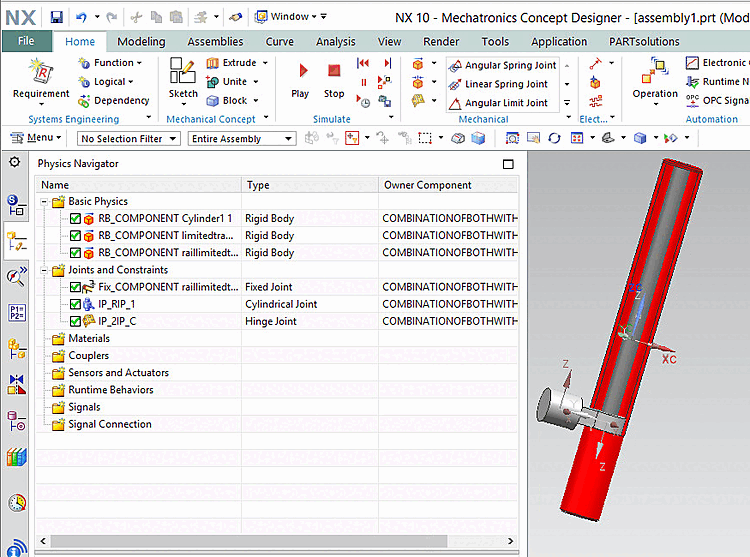This screenshot has width=750, height=557.
Task: Click the Stop simulation button
Action: point(334,72)
